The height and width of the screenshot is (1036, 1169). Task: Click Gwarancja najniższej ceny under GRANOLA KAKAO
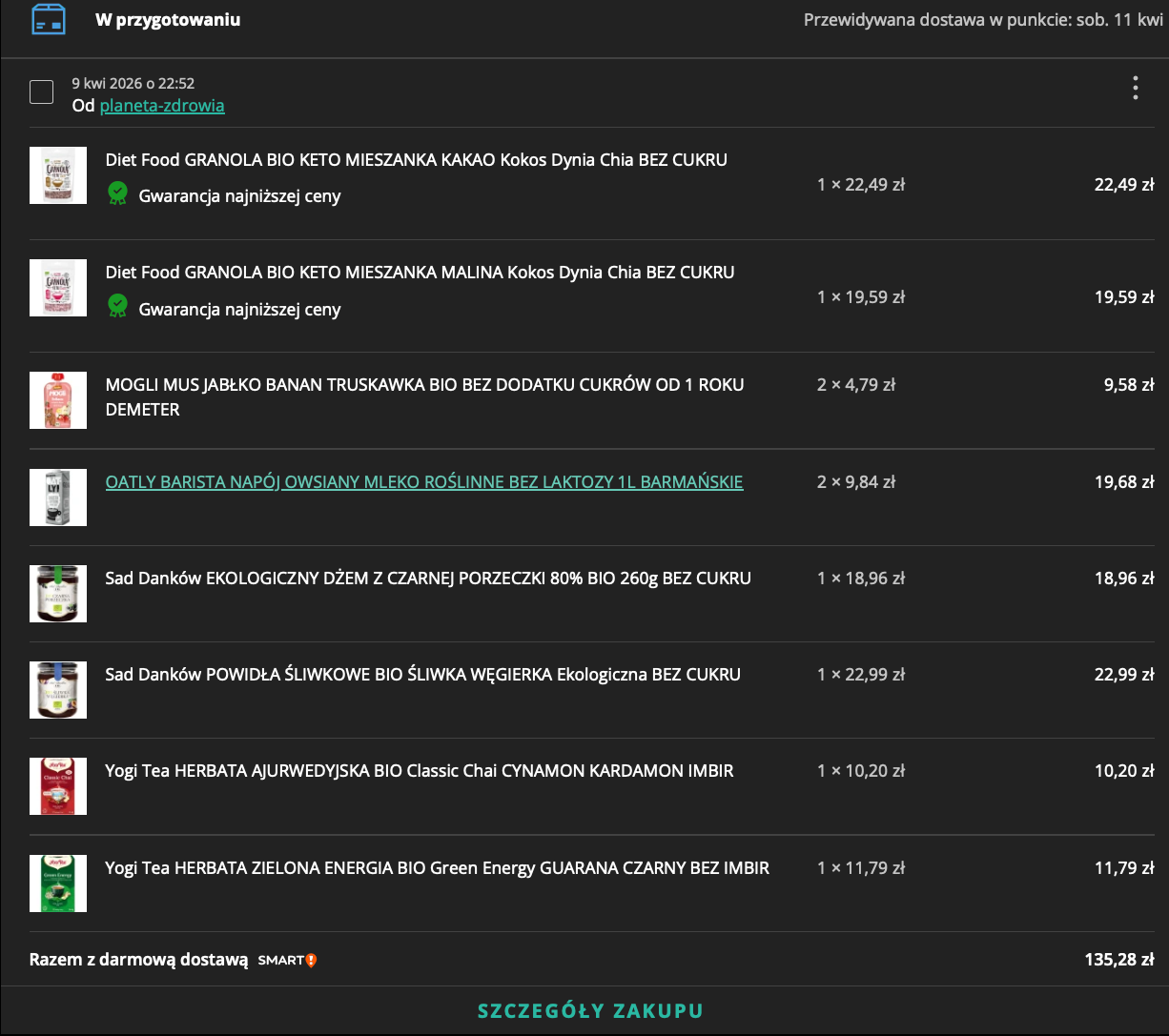[239, 196]
